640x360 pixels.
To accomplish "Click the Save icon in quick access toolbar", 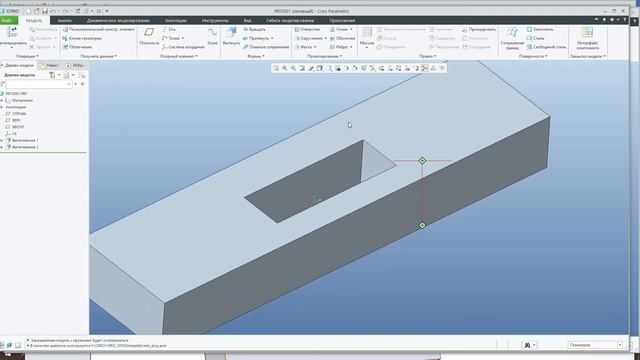I will [45, 11].
